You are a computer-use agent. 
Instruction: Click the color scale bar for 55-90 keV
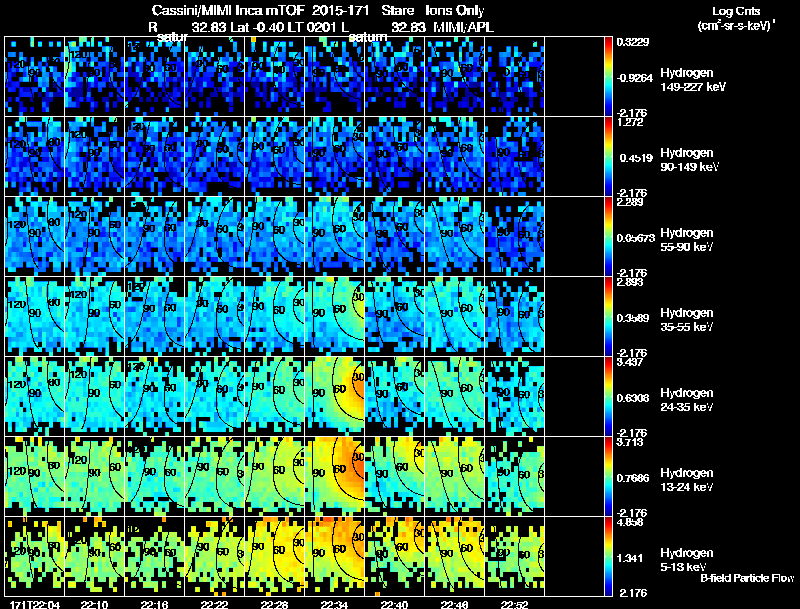click(608, 237)
